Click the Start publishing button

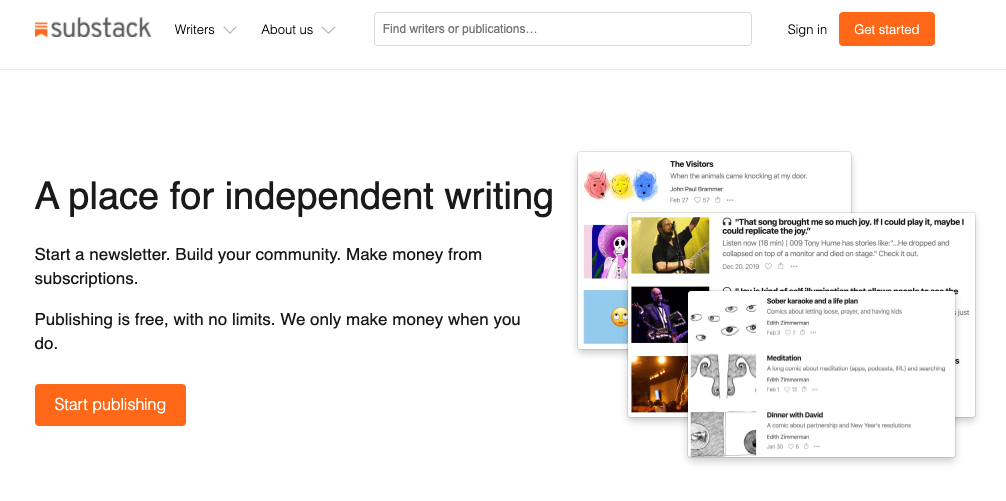click(x=110, y=405)
